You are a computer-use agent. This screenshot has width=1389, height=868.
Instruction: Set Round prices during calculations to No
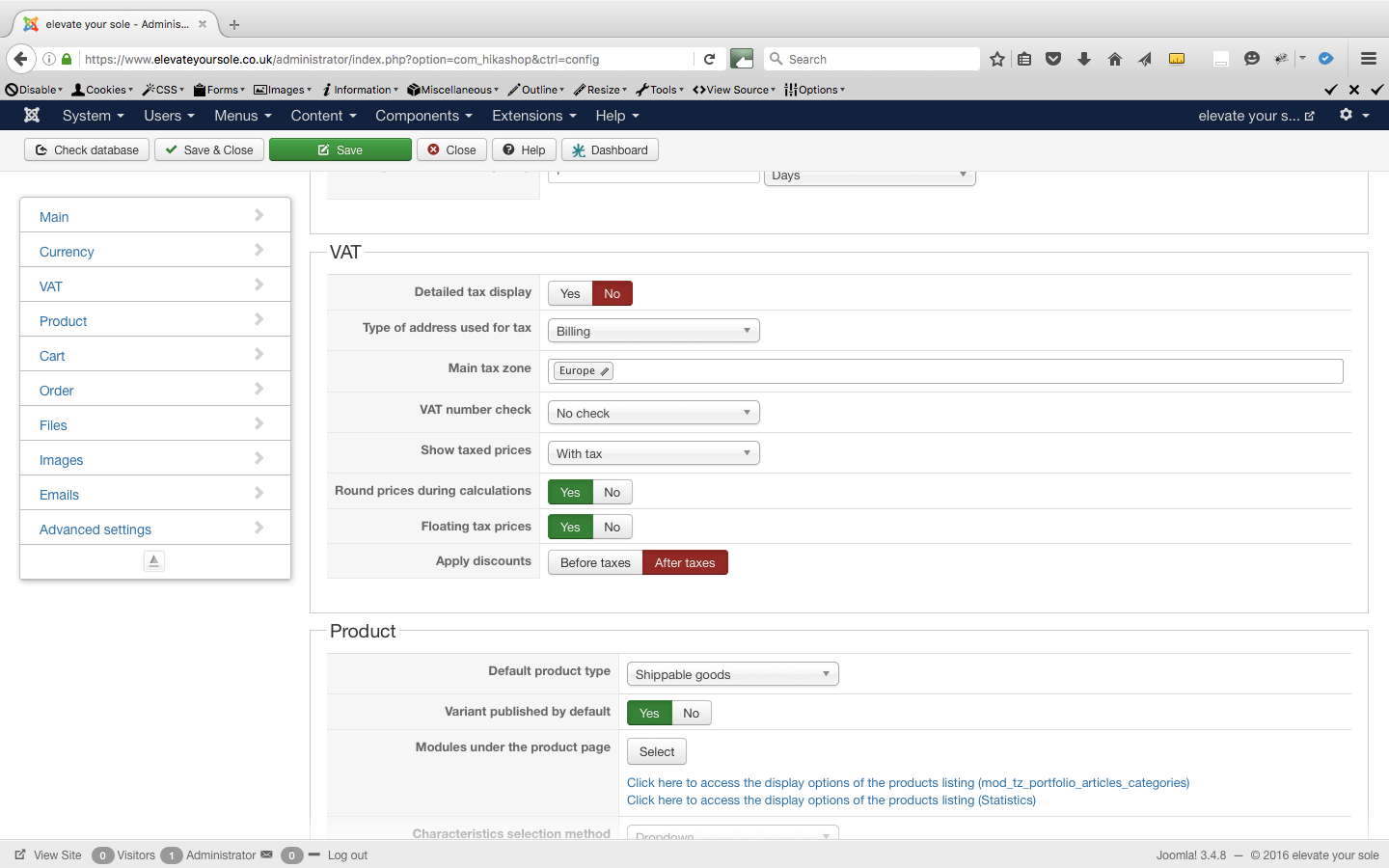(613, 492)
